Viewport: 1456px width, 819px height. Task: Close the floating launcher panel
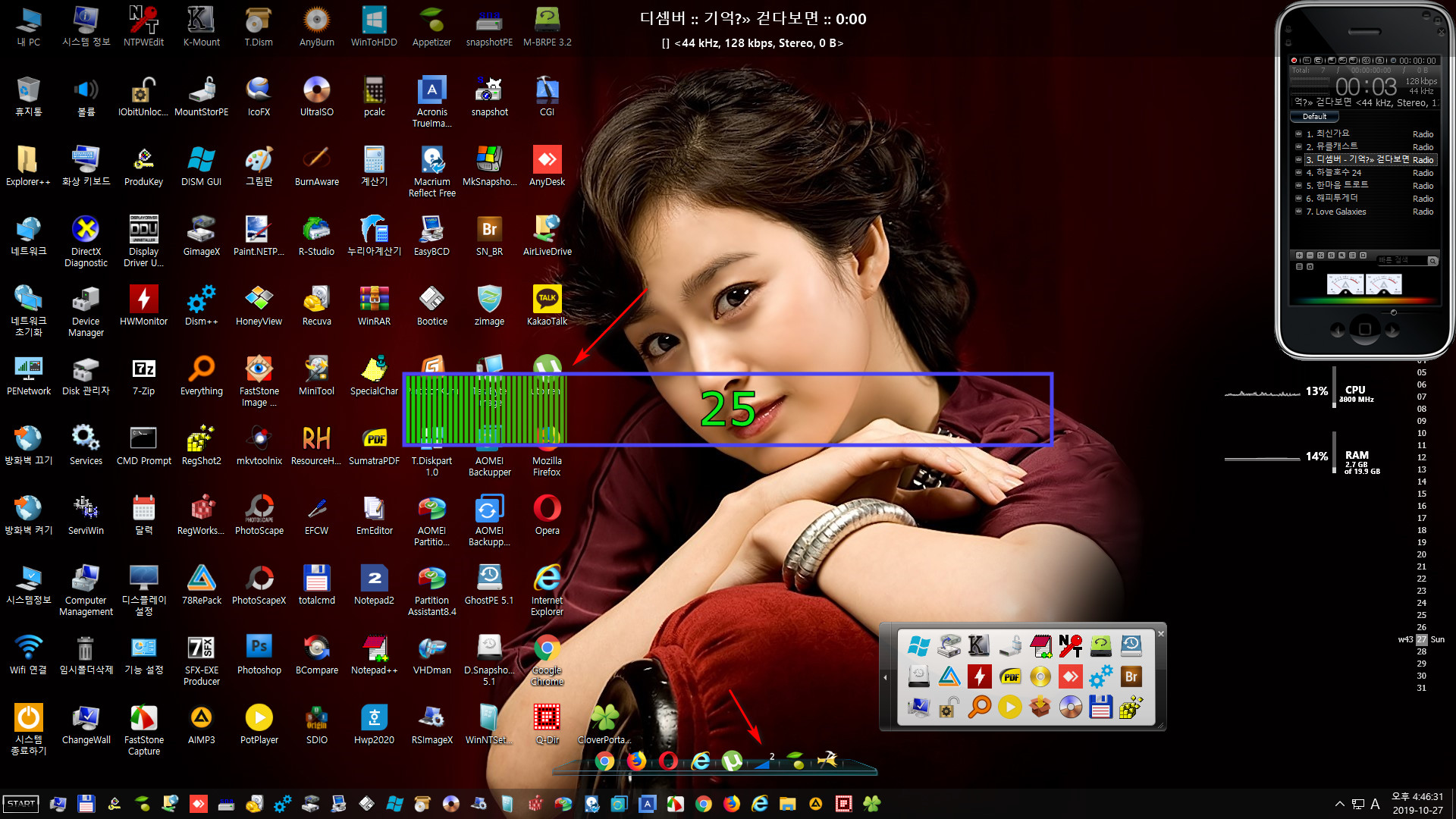pos(1160,633)
